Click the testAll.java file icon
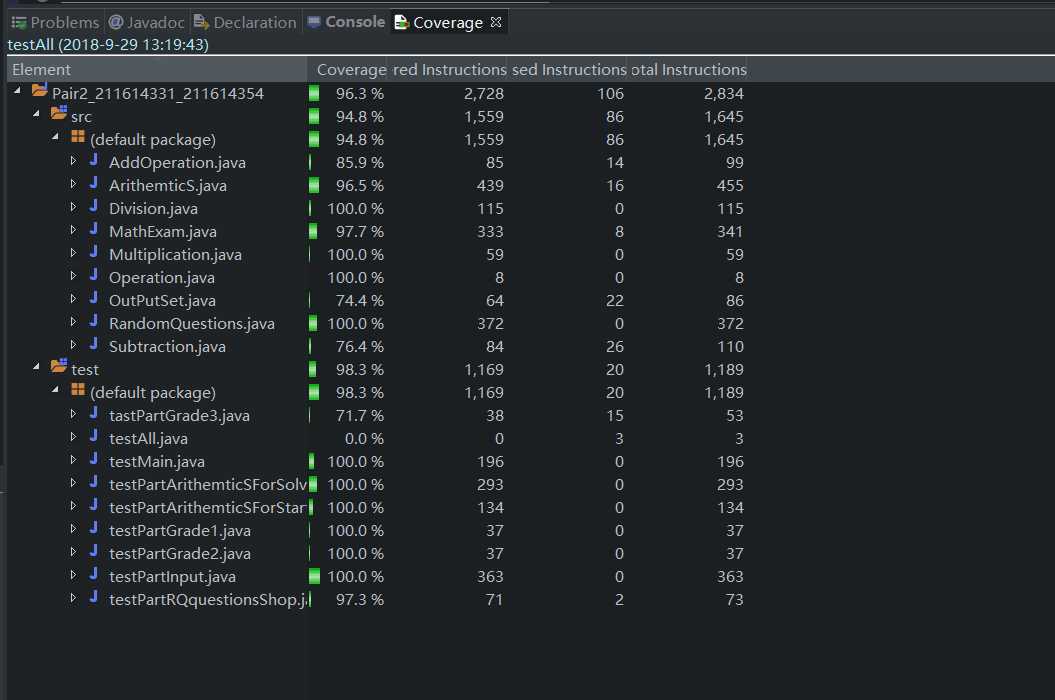This screenshot has width=1055, height=700. (x=94, y=435)
